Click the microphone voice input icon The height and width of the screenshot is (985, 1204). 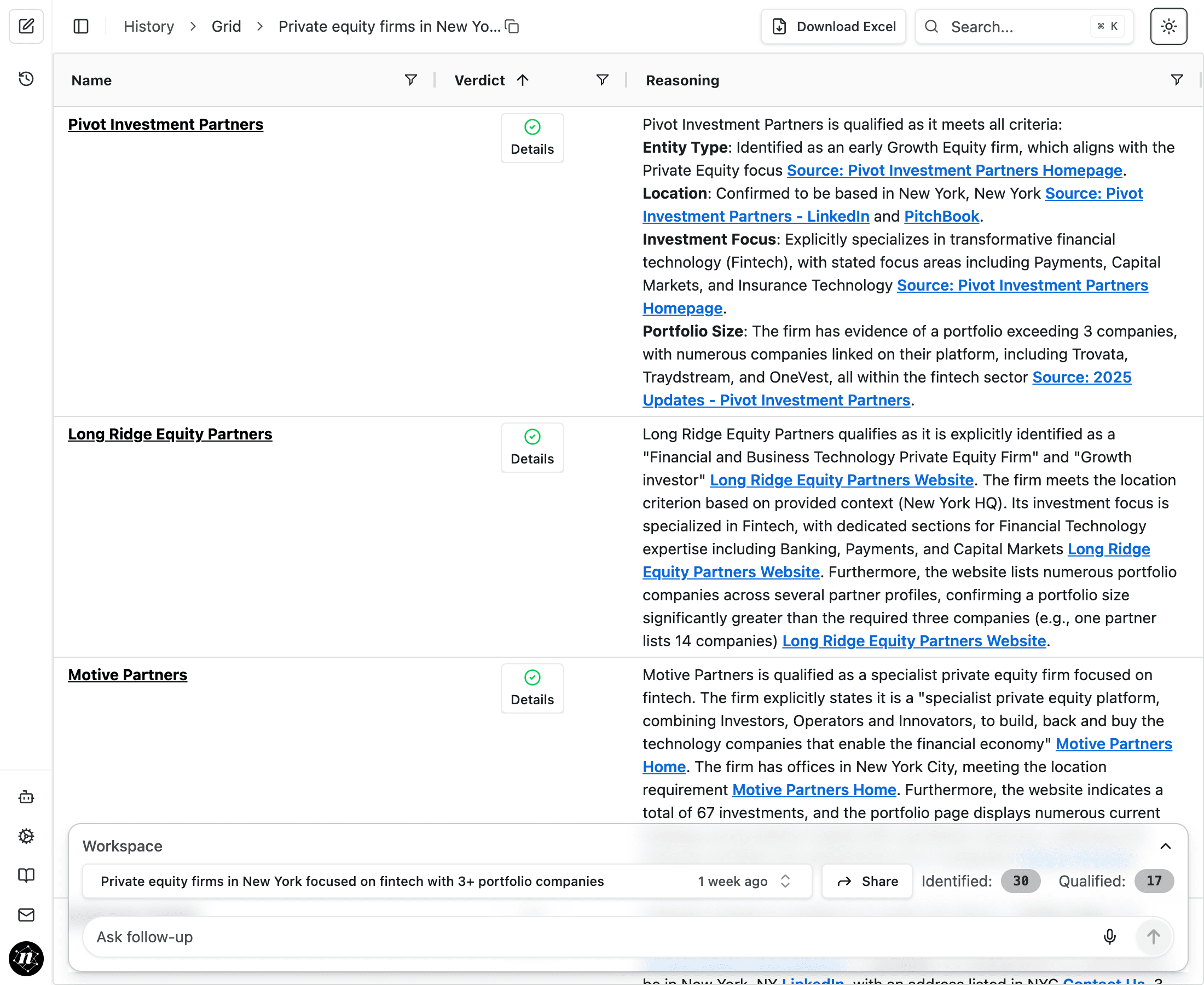coord(1109,936)
